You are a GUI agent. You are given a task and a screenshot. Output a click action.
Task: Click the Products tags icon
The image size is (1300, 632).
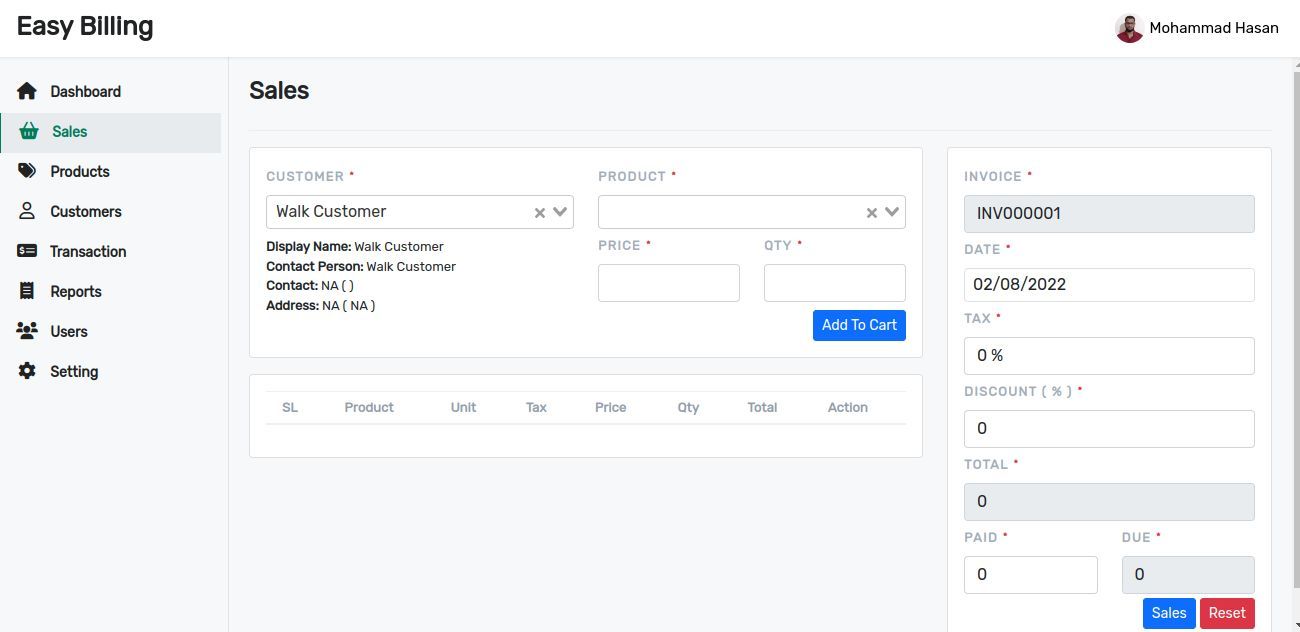(27, 171)
